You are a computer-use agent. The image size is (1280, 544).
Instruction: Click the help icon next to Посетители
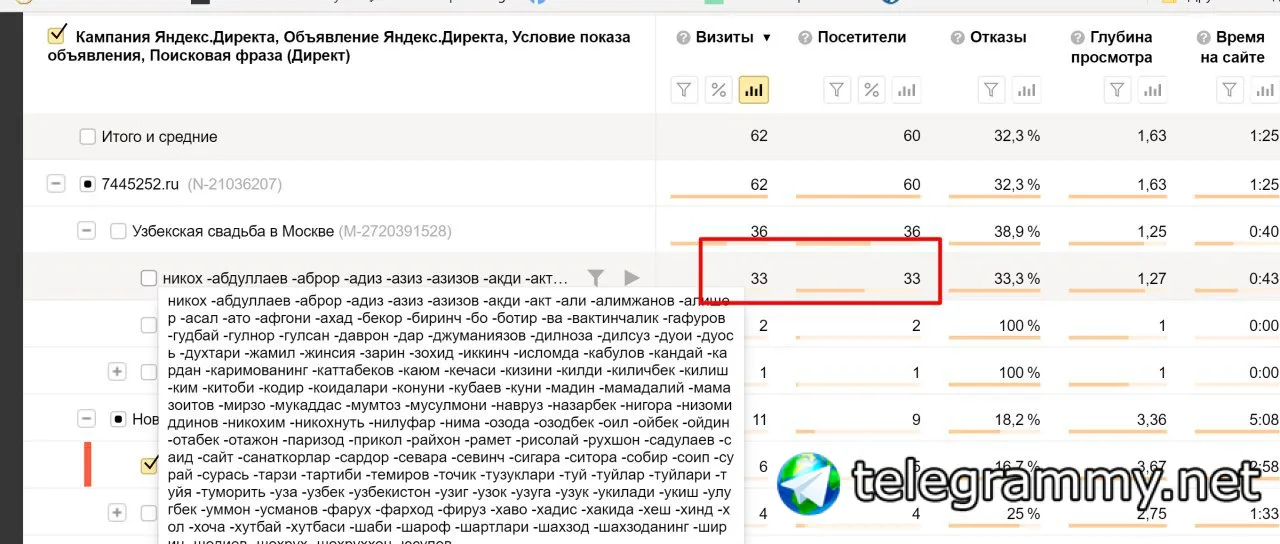coord(805,38)
